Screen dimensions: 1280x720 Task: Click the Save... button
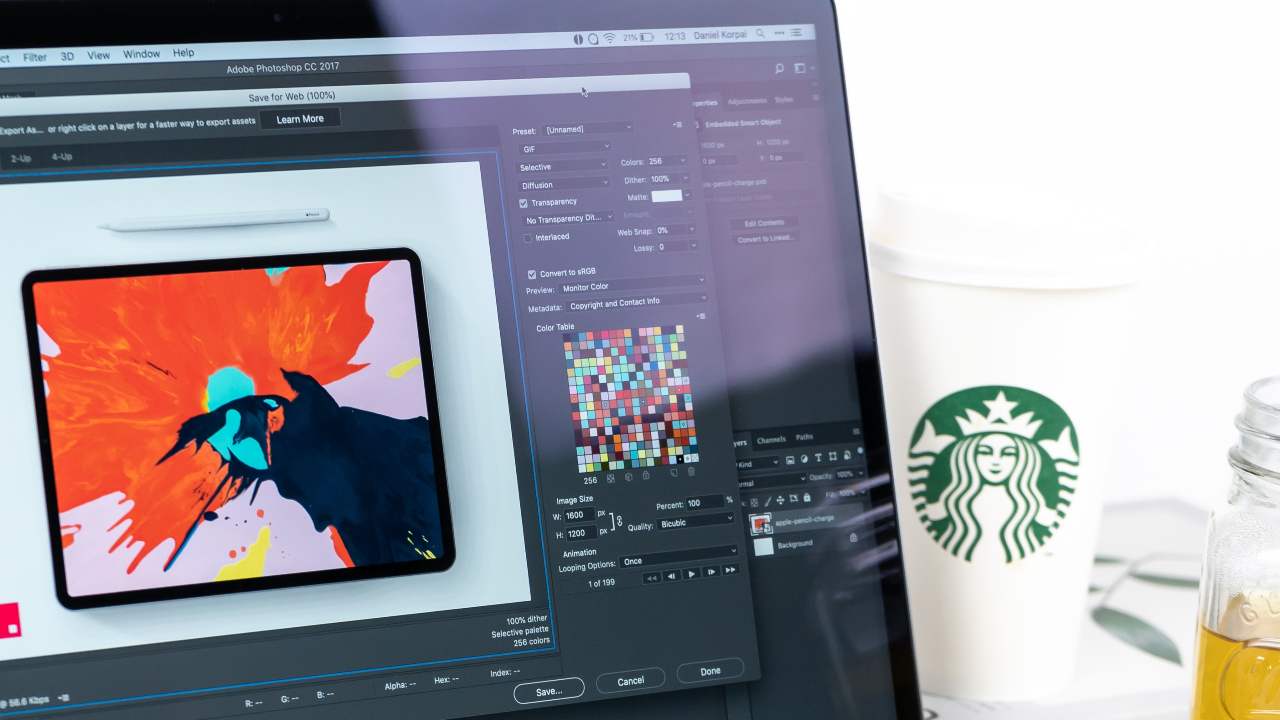548,690
